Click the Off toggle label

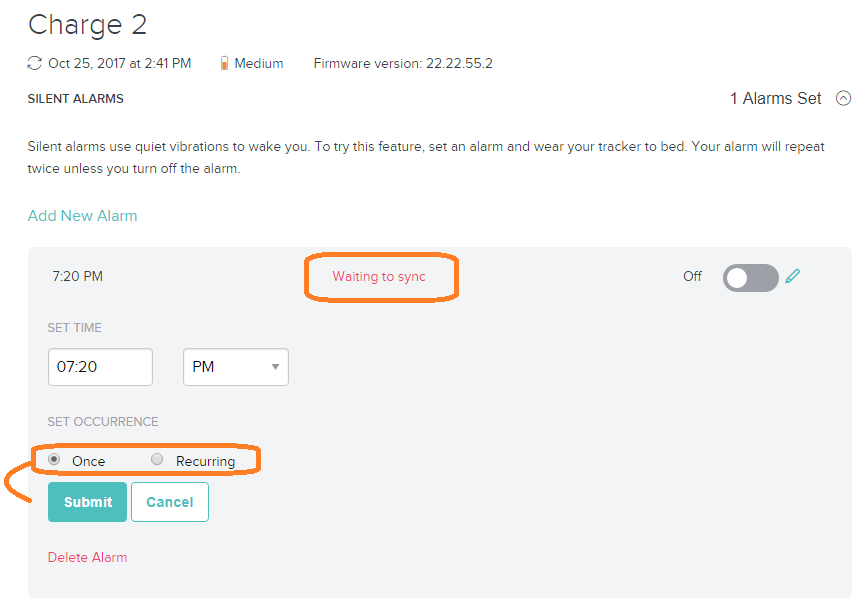(x=692, y=277)
